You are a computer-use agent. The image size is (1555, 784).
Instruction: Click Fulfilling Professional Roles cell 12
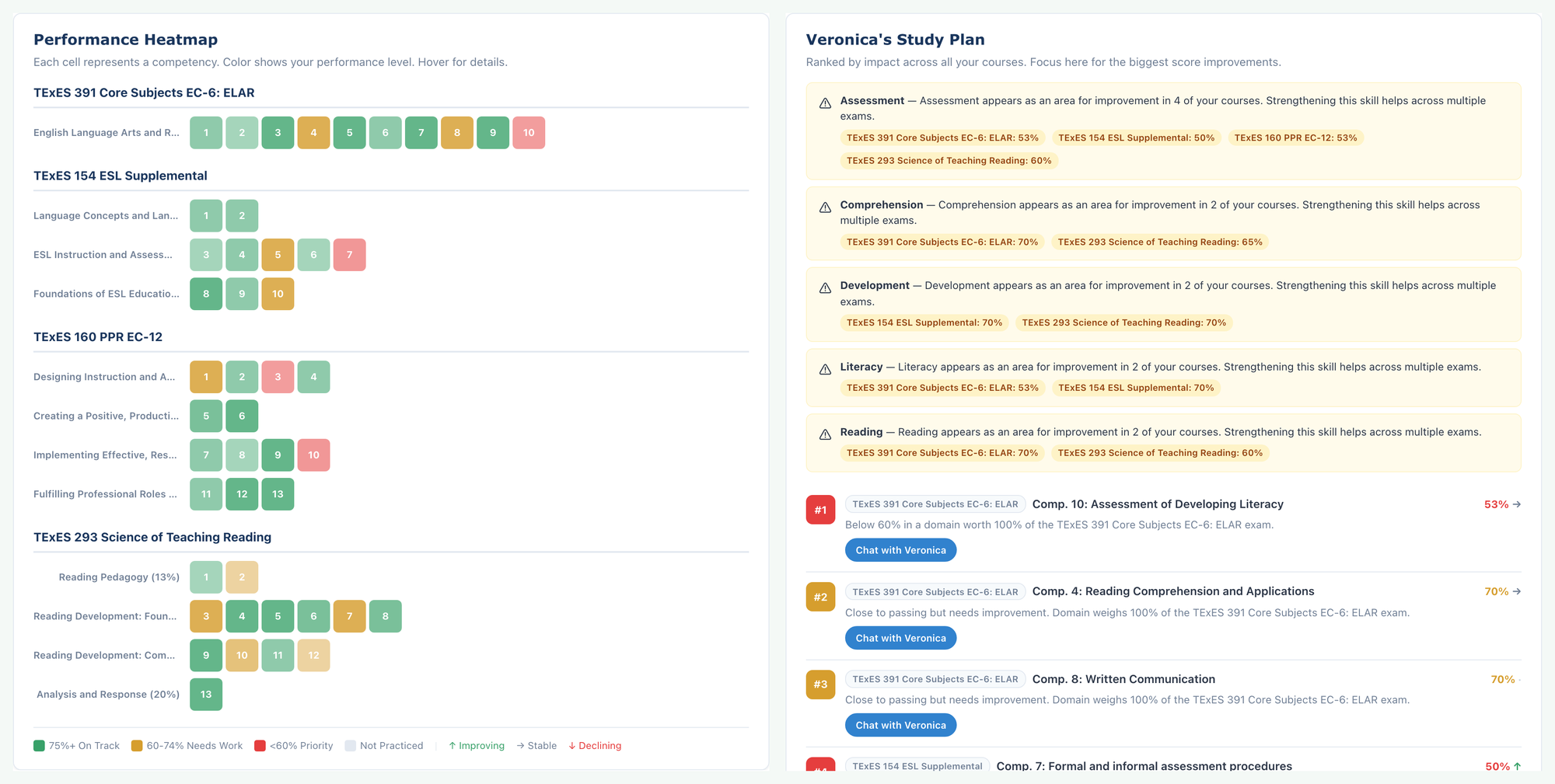click(x=242, y=494)
